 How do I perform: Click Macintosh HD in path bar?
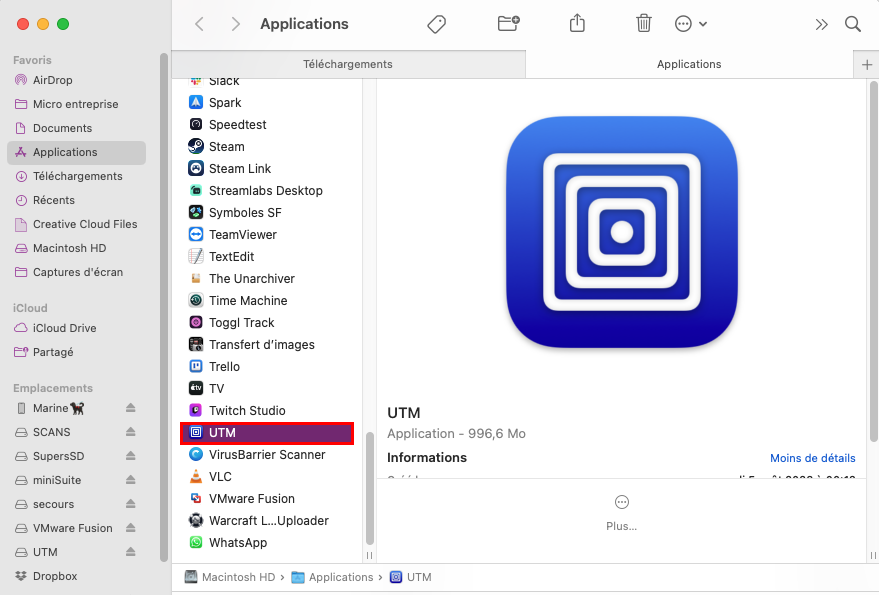pyautogui.click(x=230, y=577)
